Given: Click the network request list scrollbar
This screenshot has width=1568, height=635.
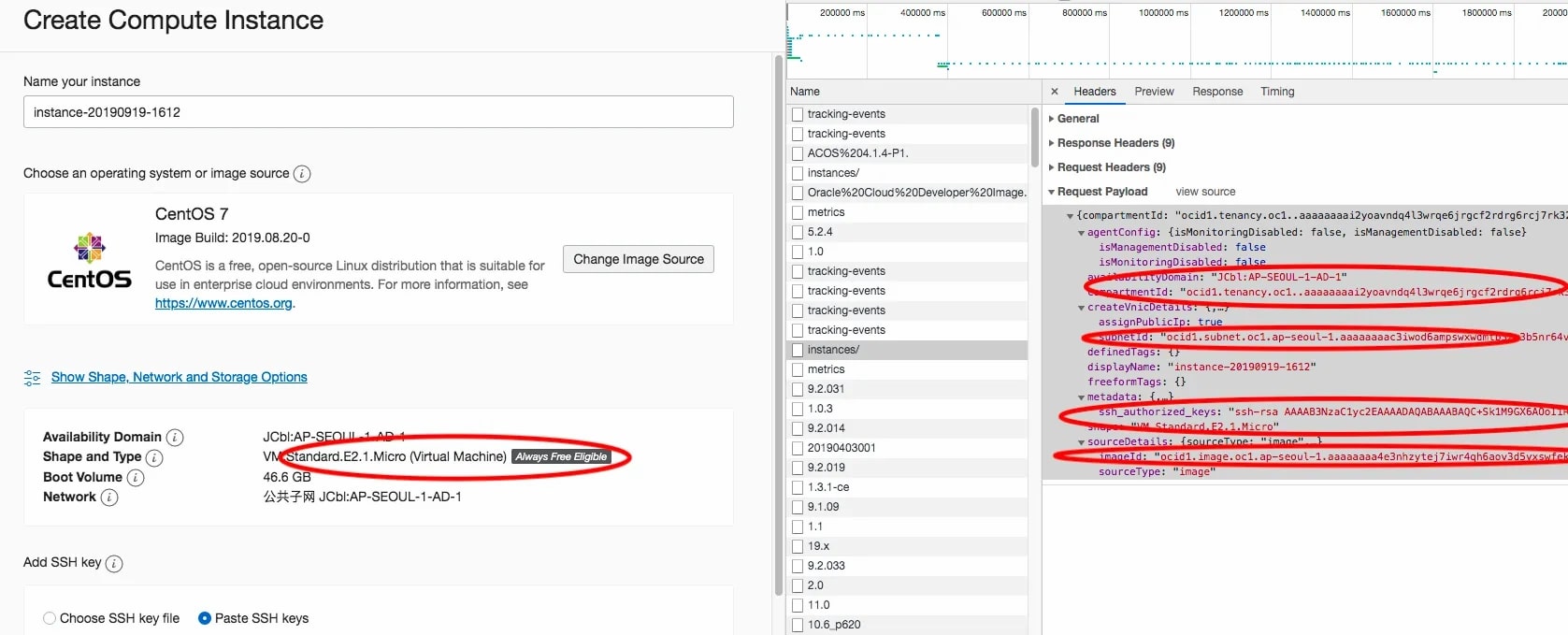Looking at the screenshot, I should pos(1034,137).
